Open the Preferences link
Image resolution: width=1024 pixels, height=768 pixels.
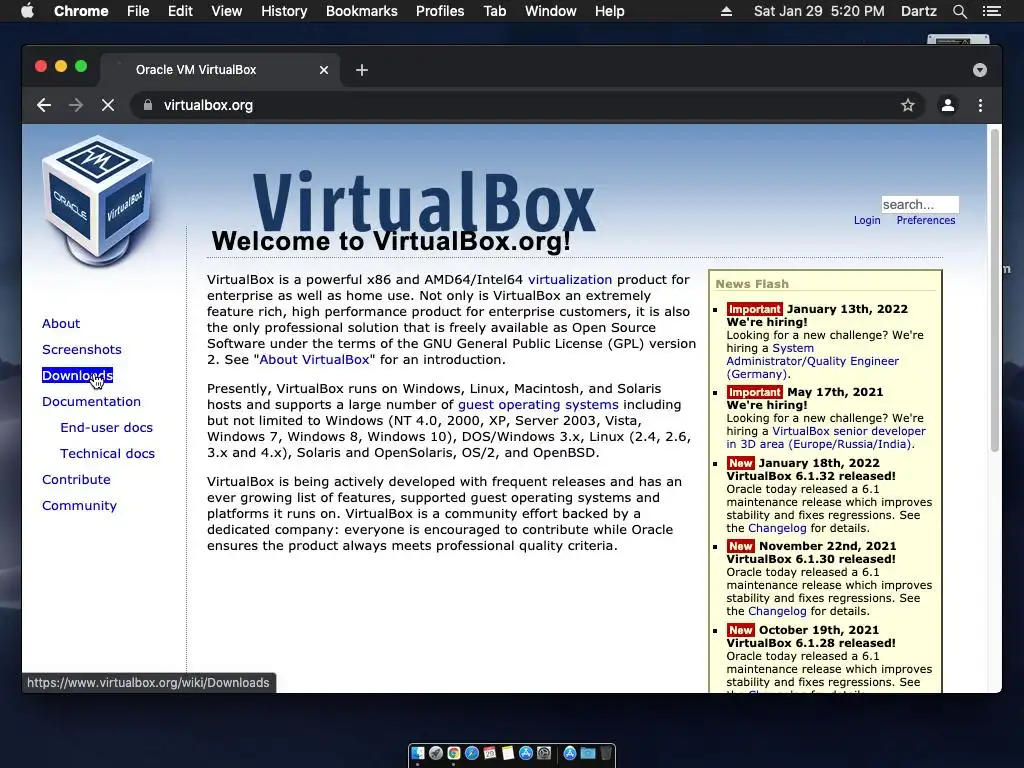point(926,220)
